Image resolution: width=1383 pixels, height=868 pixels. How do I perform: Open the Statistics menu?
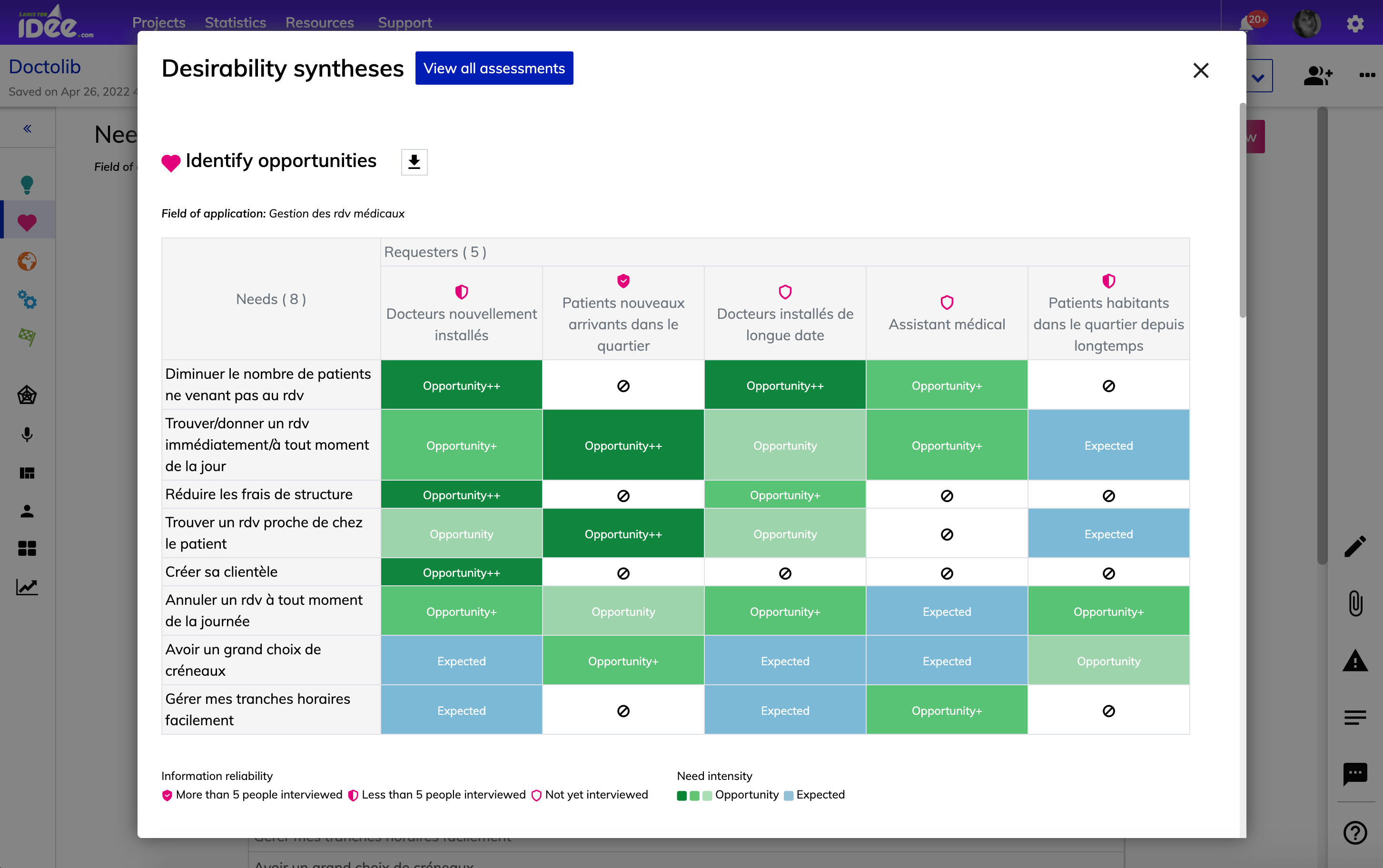(236, 22)
